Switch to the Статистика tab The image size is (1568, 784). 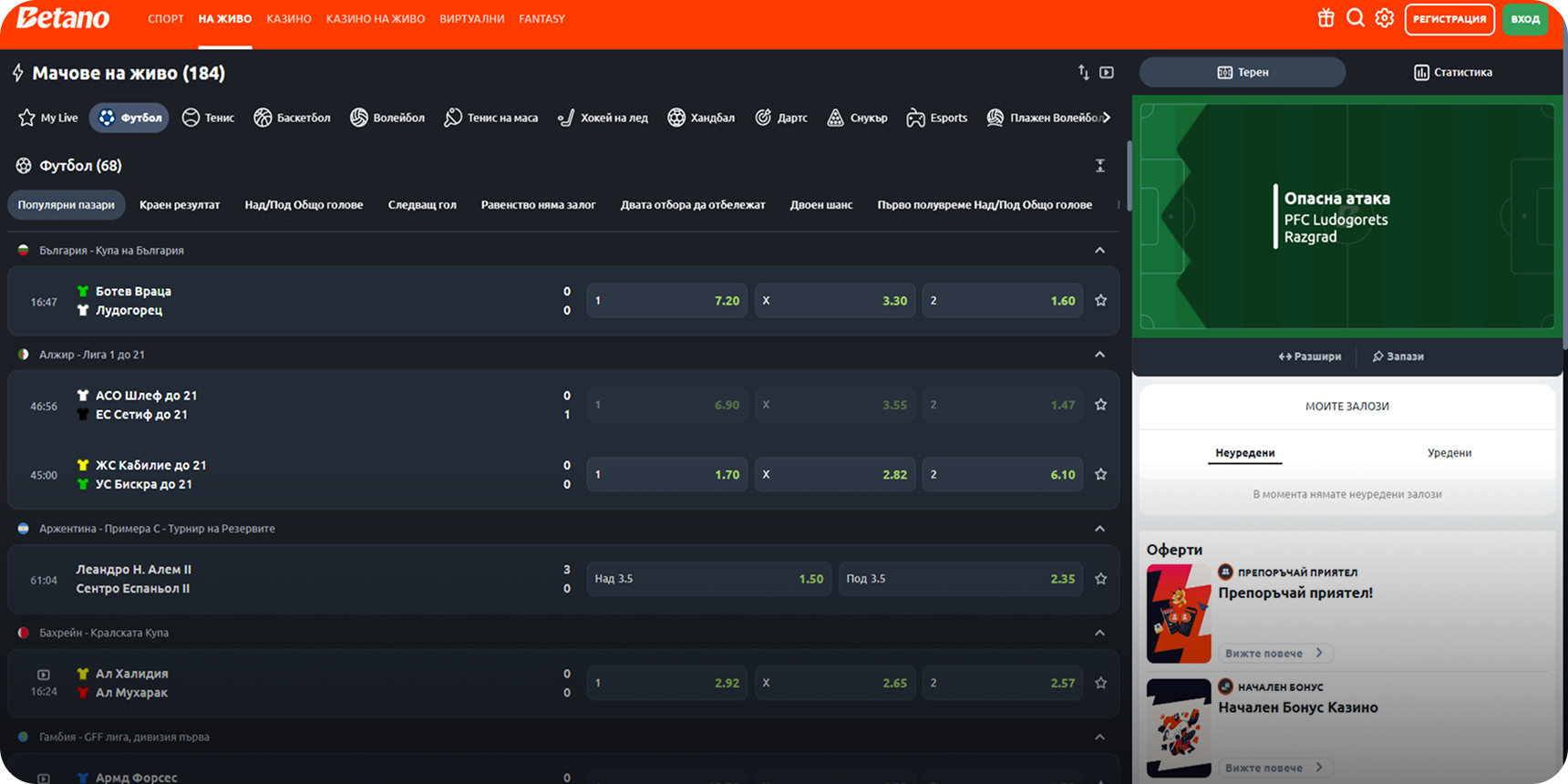point(1452,72)
